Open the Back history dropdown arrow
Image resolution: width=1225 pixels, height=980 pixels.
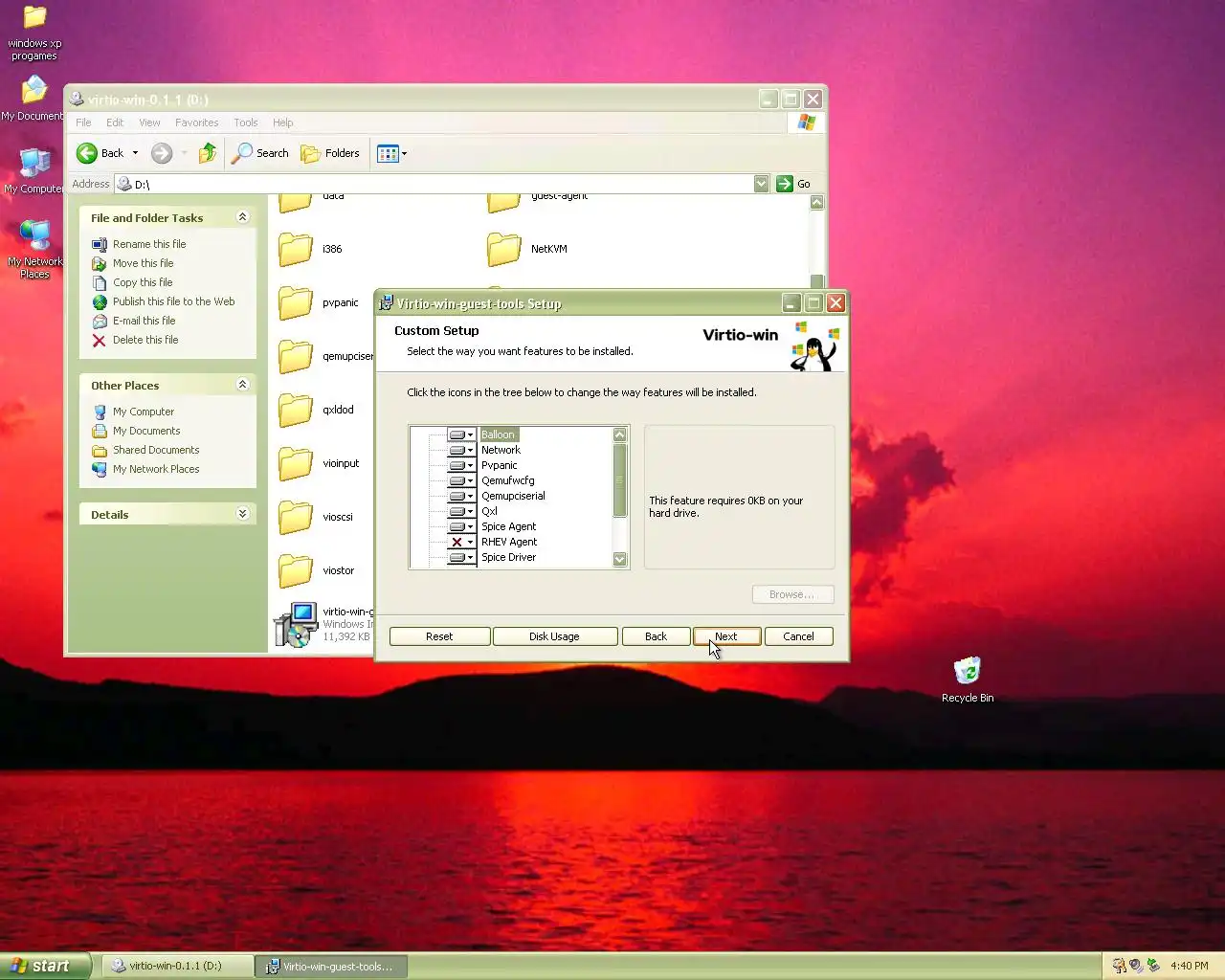click(x=135, y=153)
